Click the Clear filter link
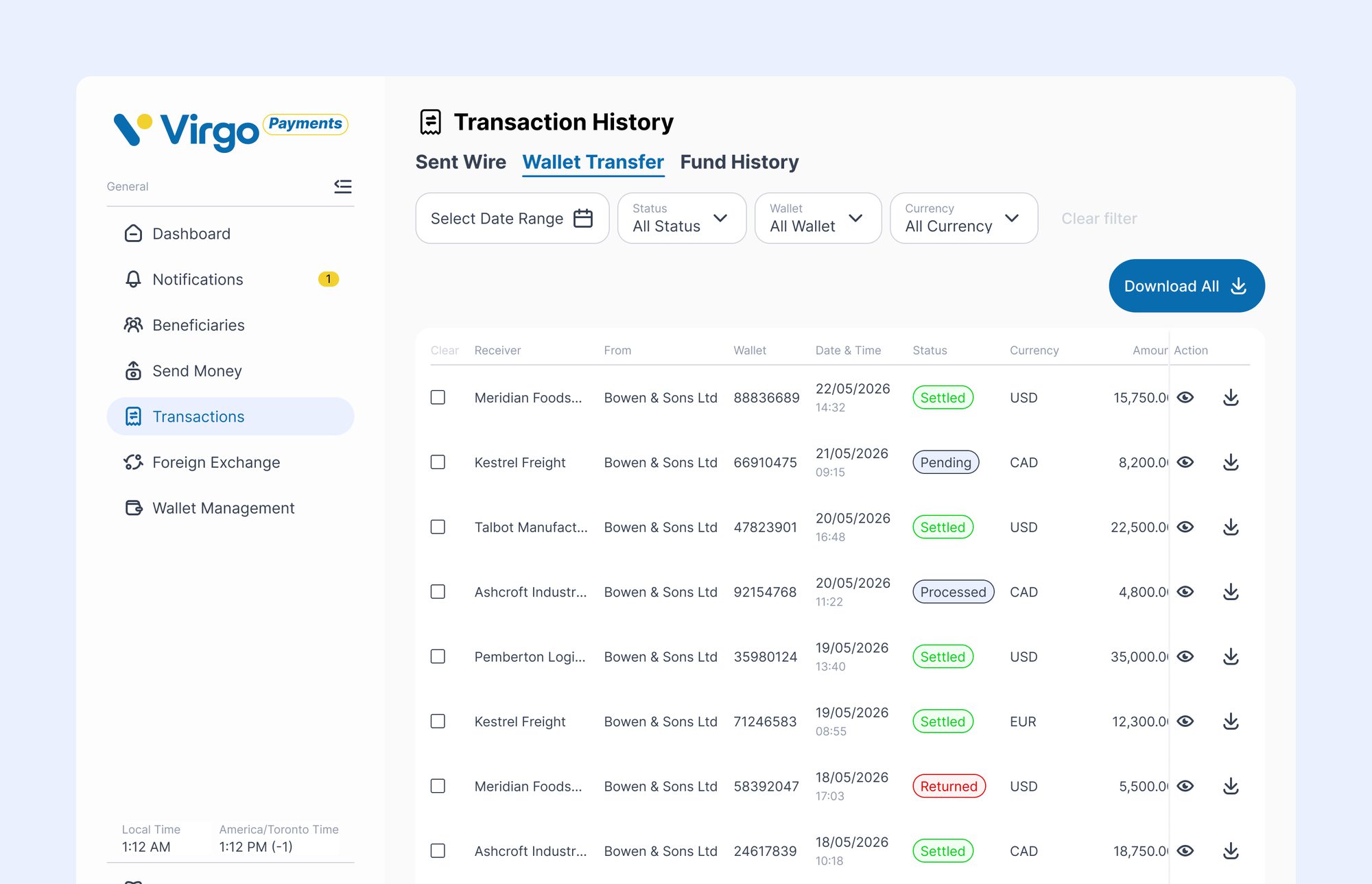This screenshot has height=884, width=1372. click(1099, 219)
